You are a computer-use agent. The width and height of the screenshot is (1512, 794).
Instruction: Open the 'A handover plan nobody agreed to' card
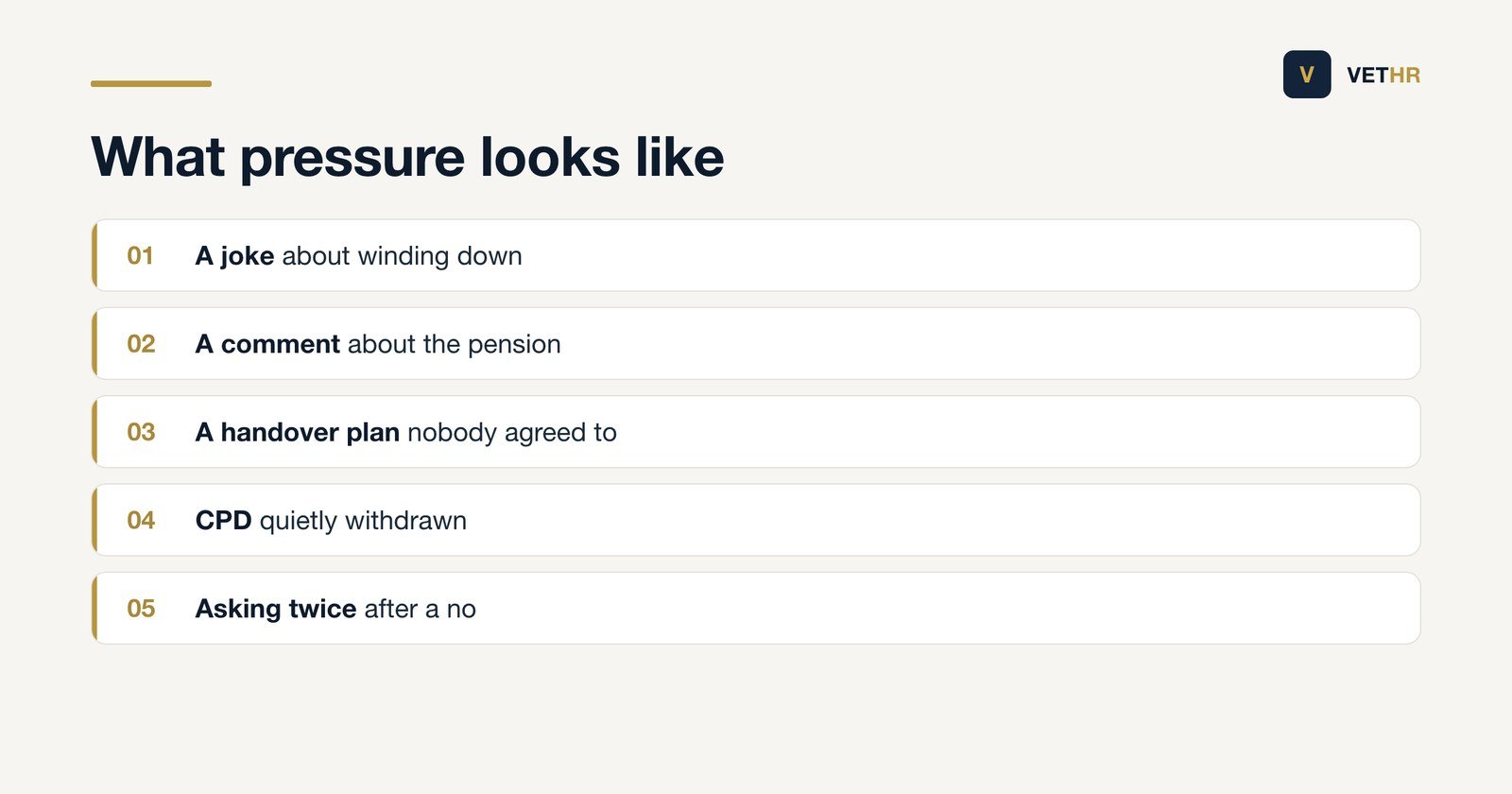pyautogui.click(x=756, y=432)
